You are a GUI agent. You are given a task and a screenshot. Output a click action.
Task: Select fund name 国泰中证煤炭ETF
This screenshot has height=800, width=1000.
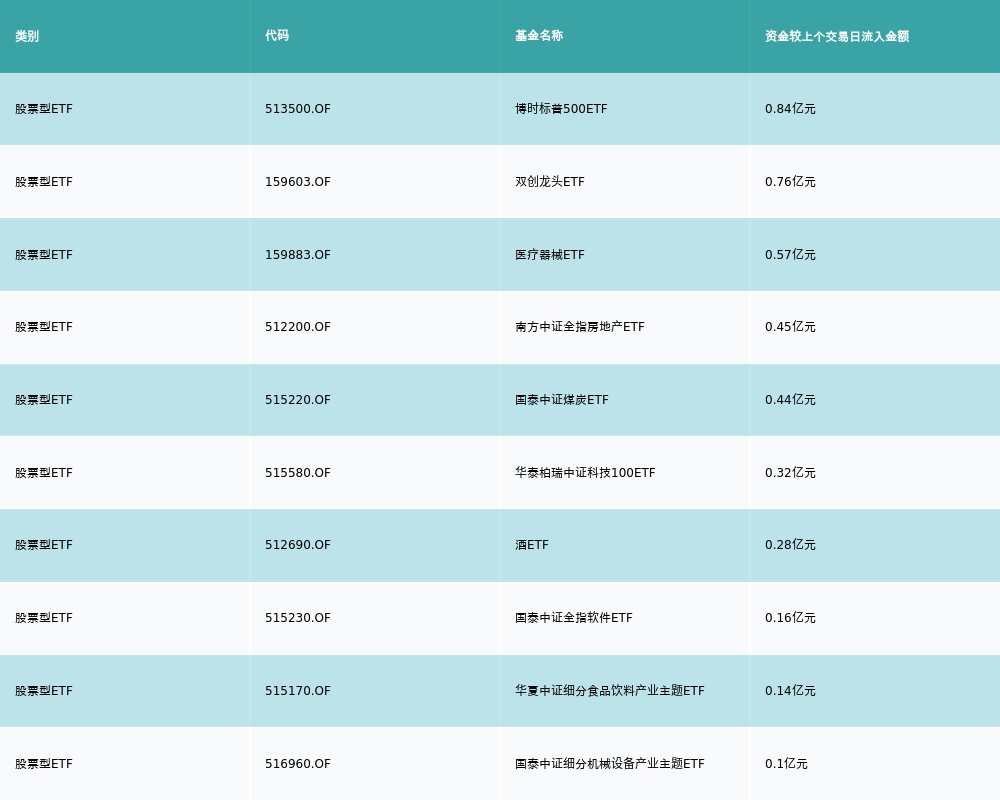pos(562,400)
